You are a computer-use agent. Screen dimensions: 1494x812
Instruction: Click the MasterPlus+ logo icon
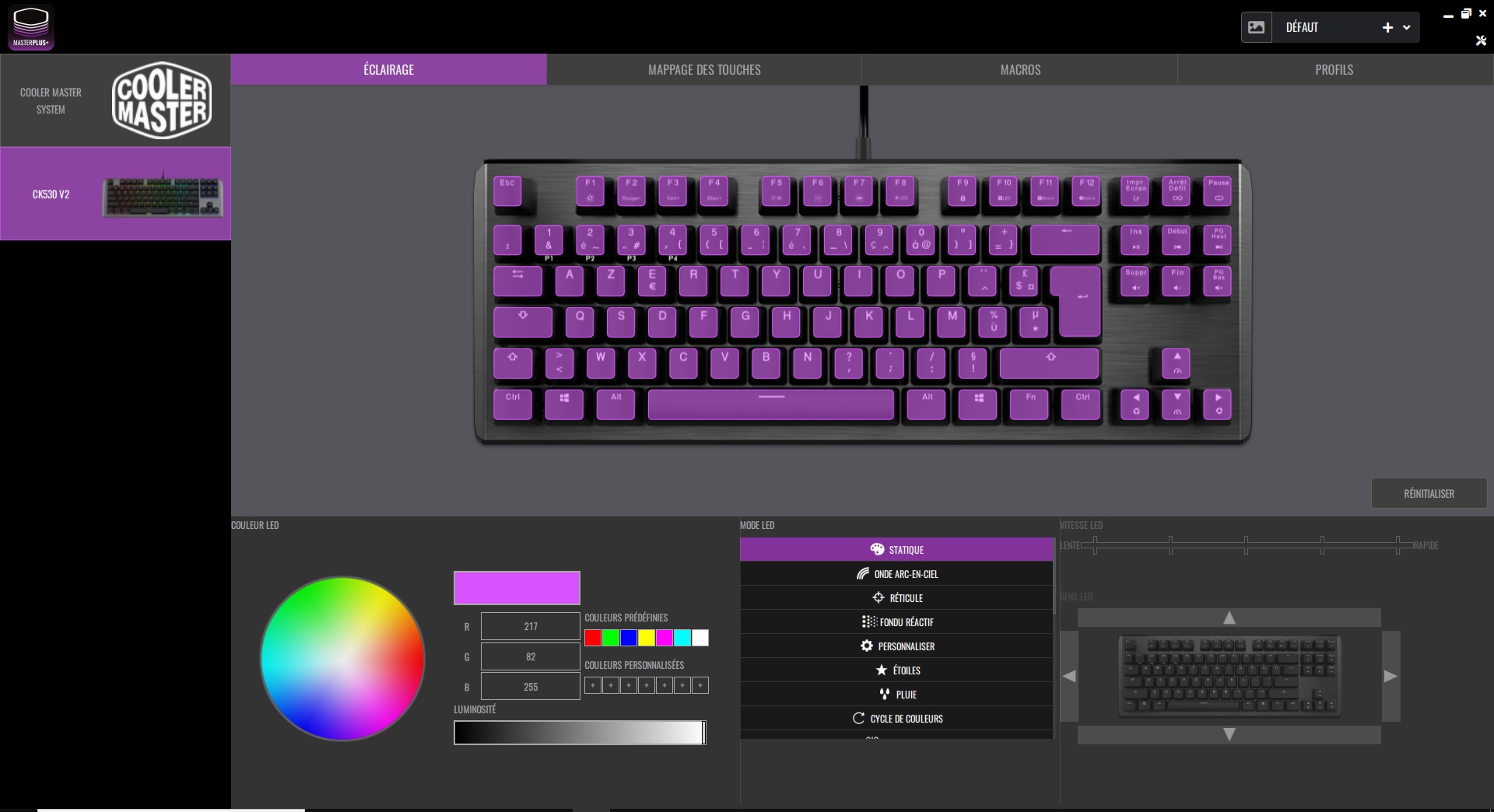(x=31, y=28)
